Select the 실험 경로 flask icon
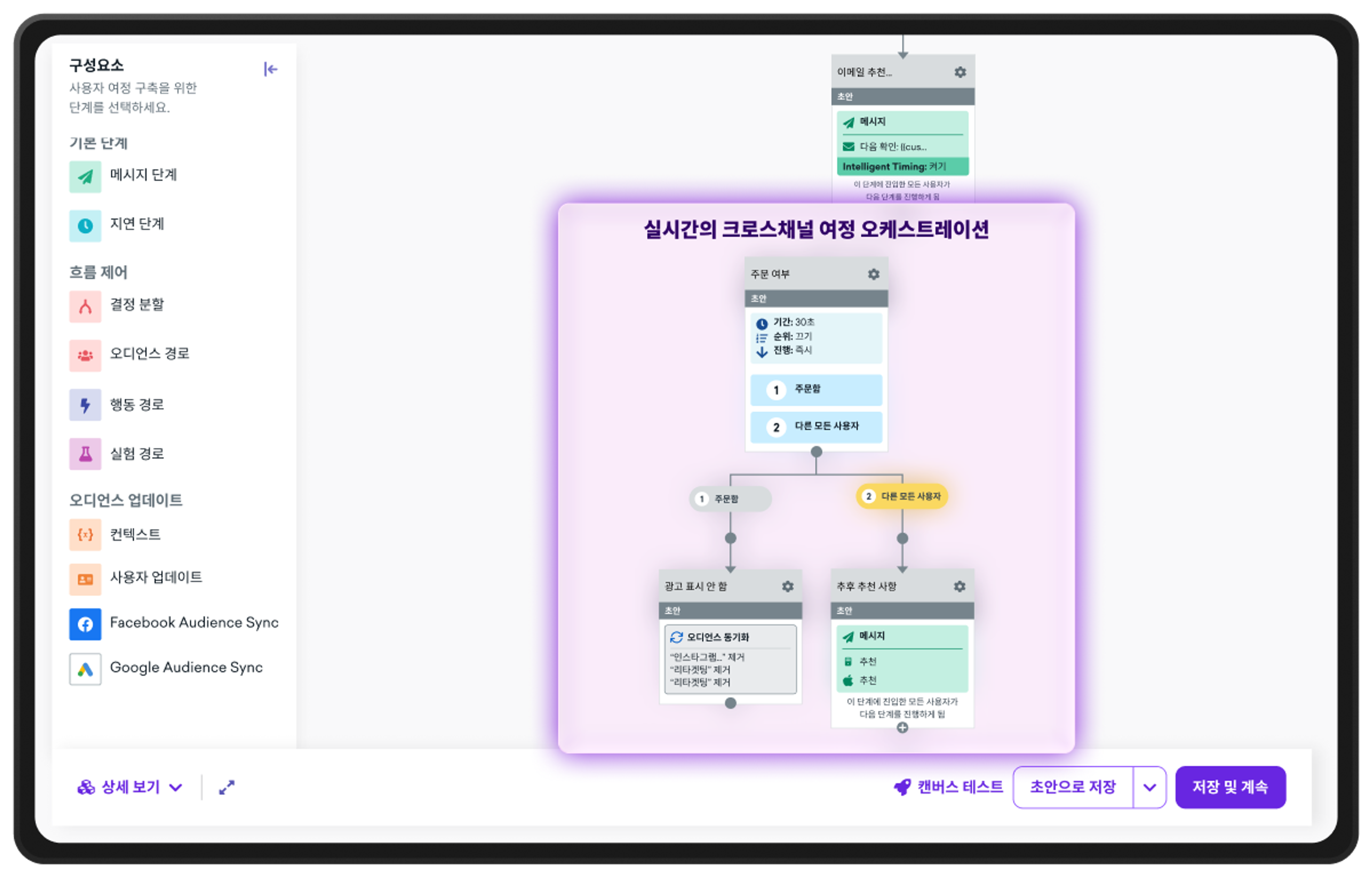Viewport: 1372px width, 879px height. (85, 454)
